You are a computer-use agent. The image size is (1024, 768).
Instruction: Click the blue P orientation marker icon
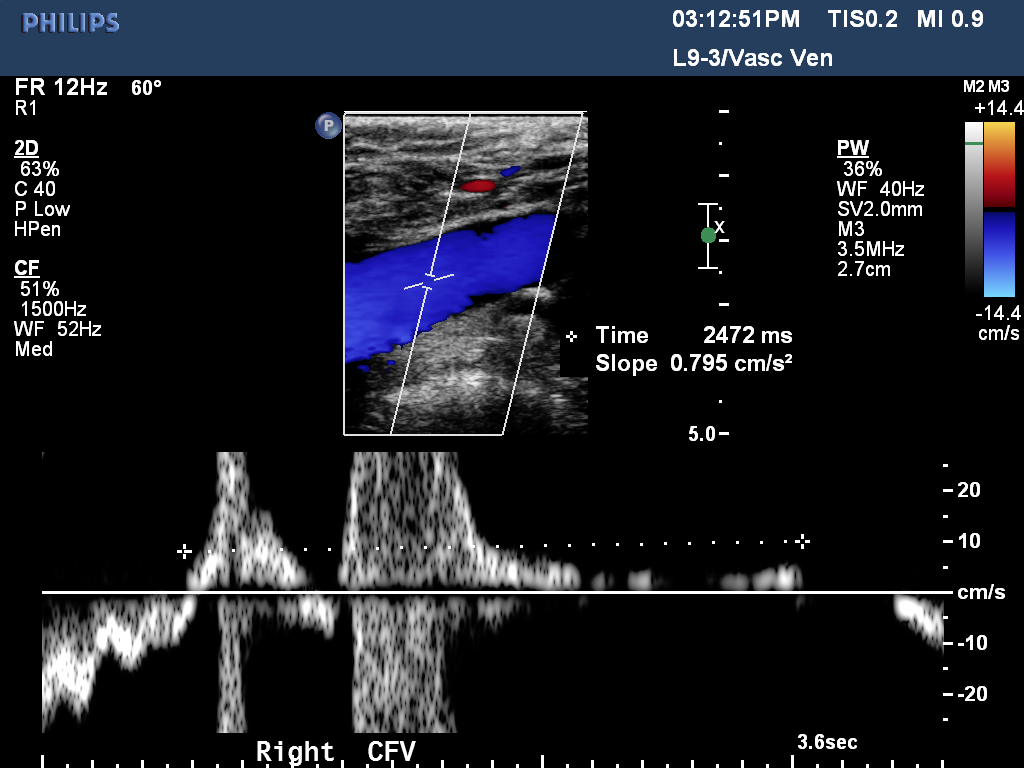tap(328, 125)
